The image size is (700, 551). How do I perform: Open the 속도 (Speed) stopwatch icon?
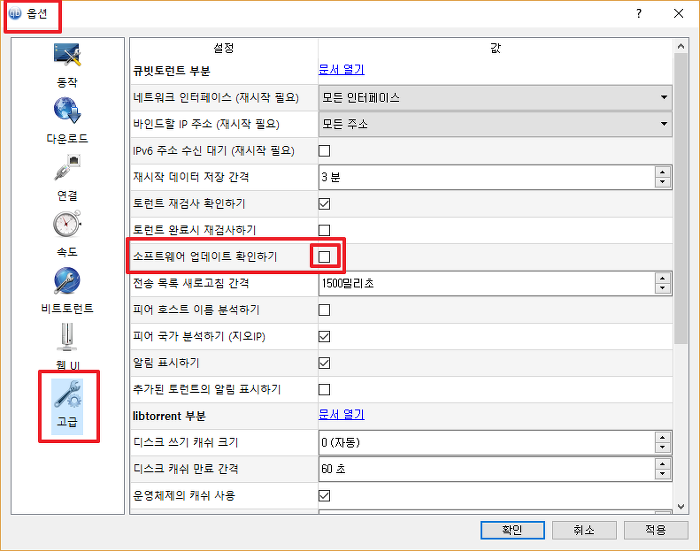point(67,224)
